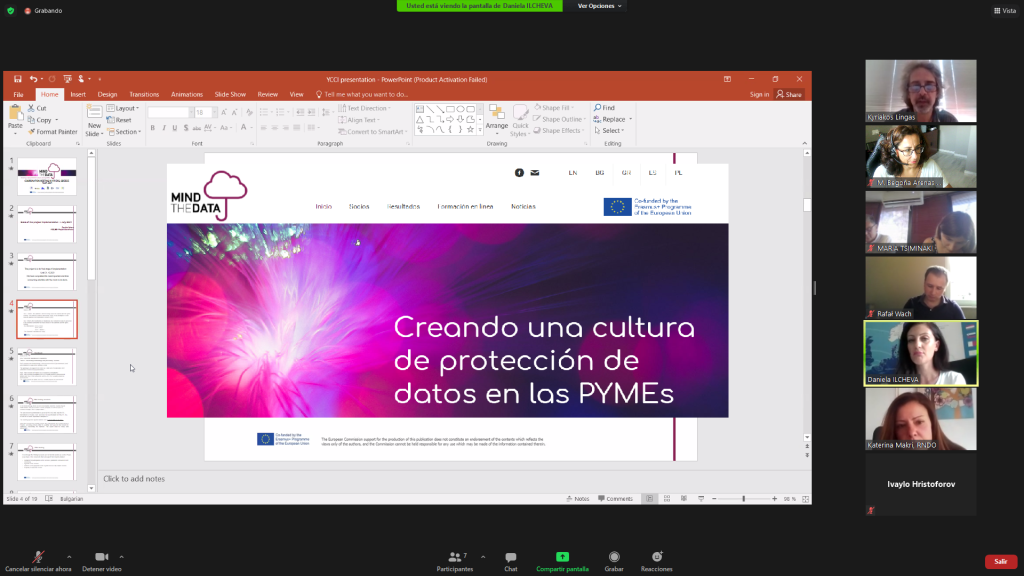Expand Ver Opciones dropdown at top
Screen dimensions: 1024x576
click(599, 6)
